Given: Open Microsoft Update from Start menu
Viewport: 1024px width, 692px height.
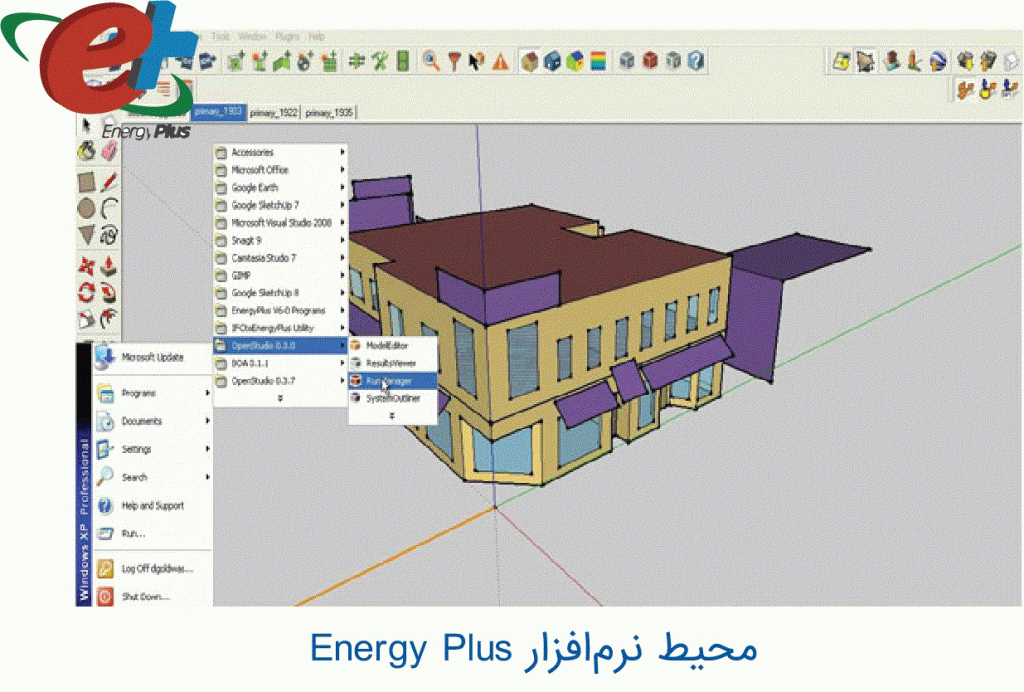Looking at the screenshot, I should pyautogui.click(x=153, y=358).
